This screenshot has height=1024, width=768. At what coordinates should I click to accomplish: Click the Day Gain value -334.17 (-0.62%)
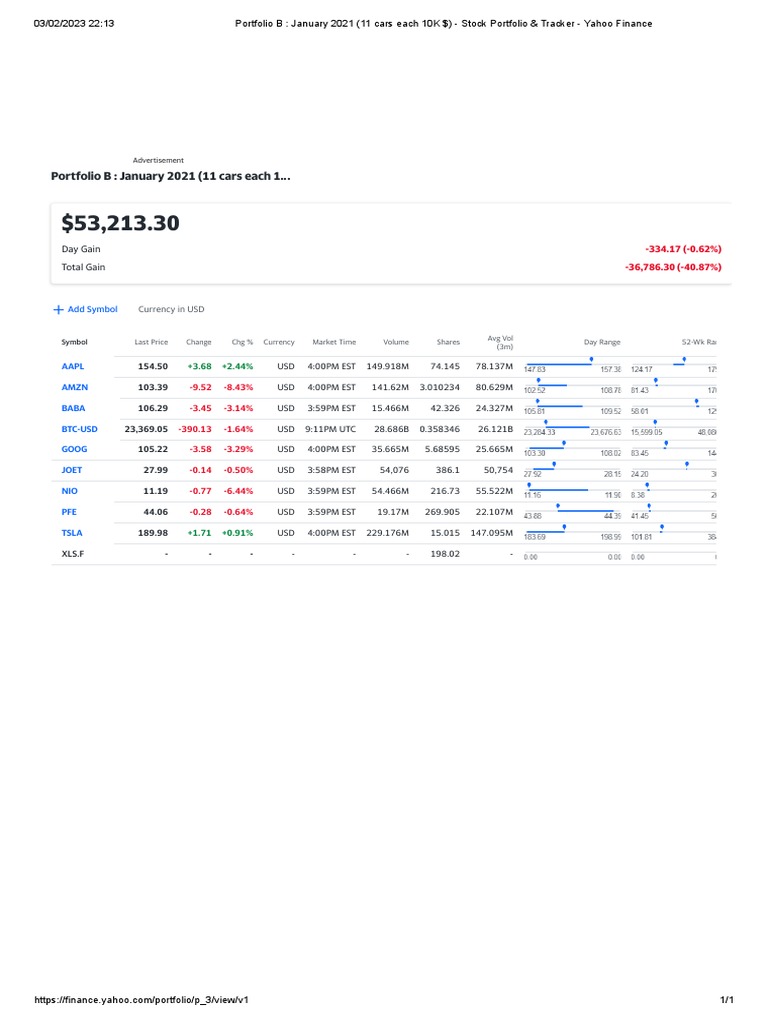click(683, 249)
